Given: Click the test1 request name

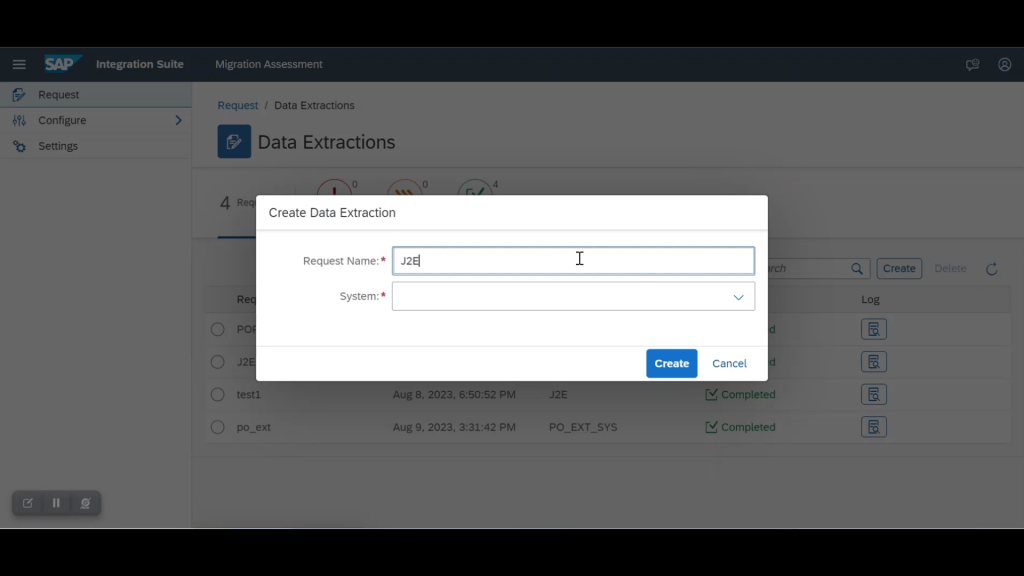Looking at the screenshot, I should click(x=248, y=394).
